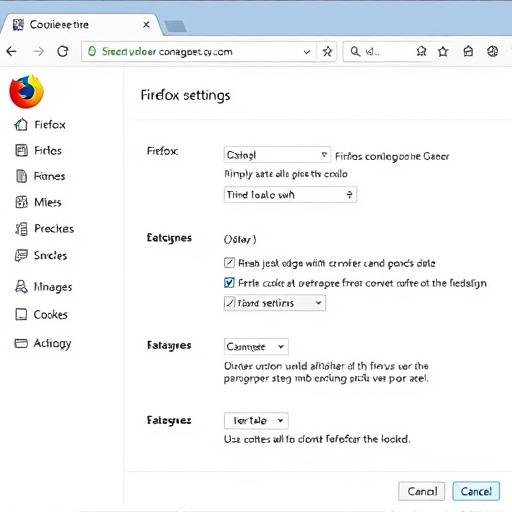Click the document icon beside Fianes
This screenshot has width=512, height=512.
[x=22, y=176]
